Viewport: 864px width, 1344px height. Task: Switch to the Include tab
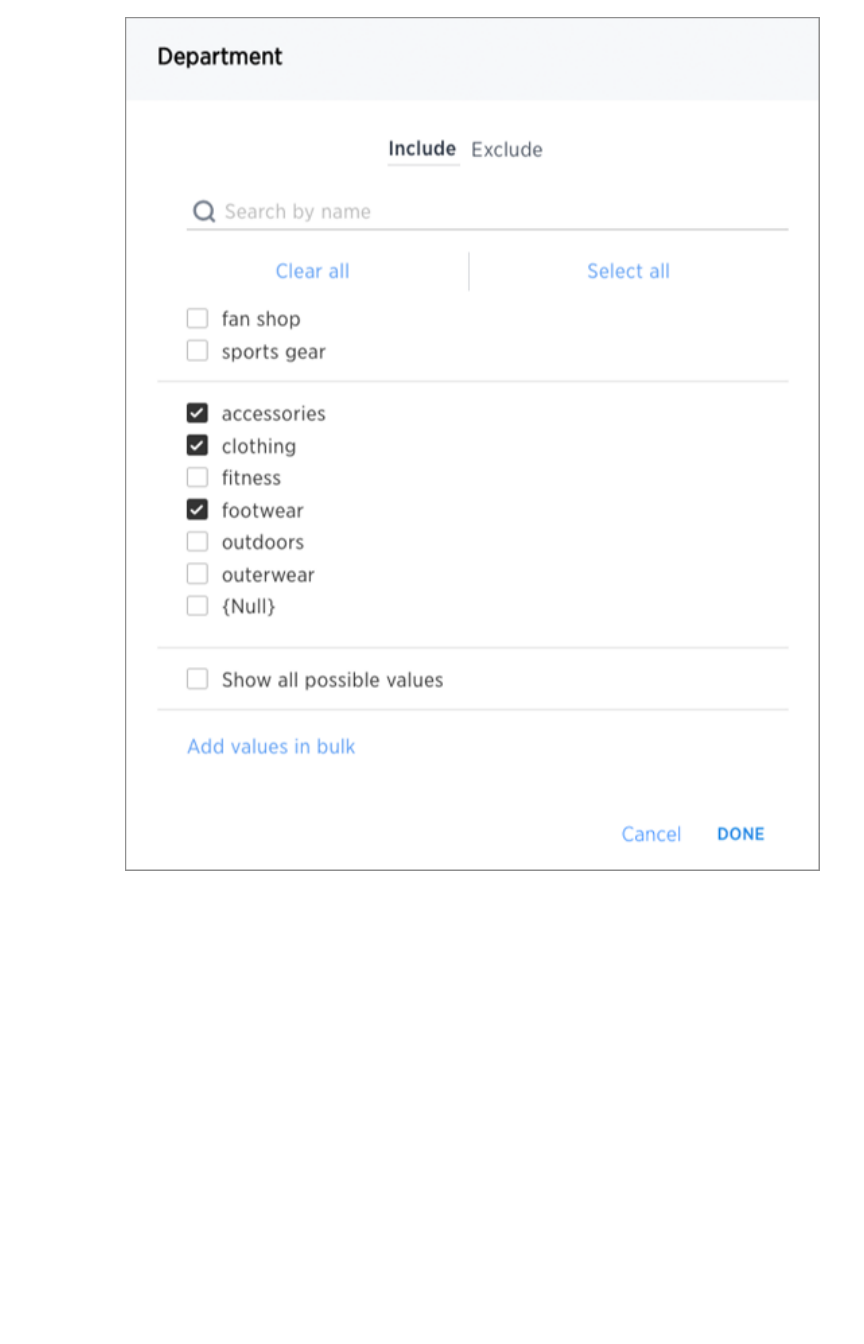[422, 149]
